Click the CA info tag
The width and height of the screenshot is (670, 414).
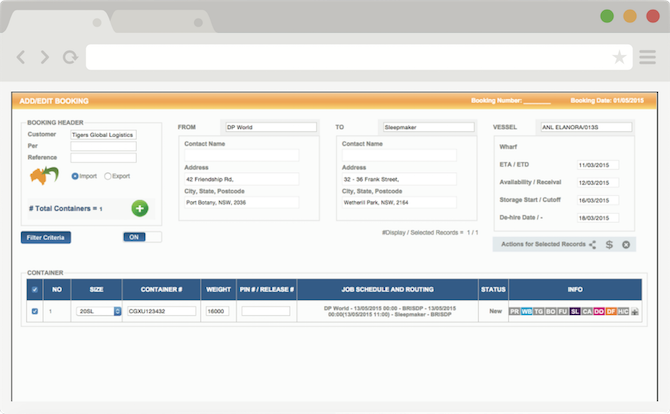[x=587, y=311]
